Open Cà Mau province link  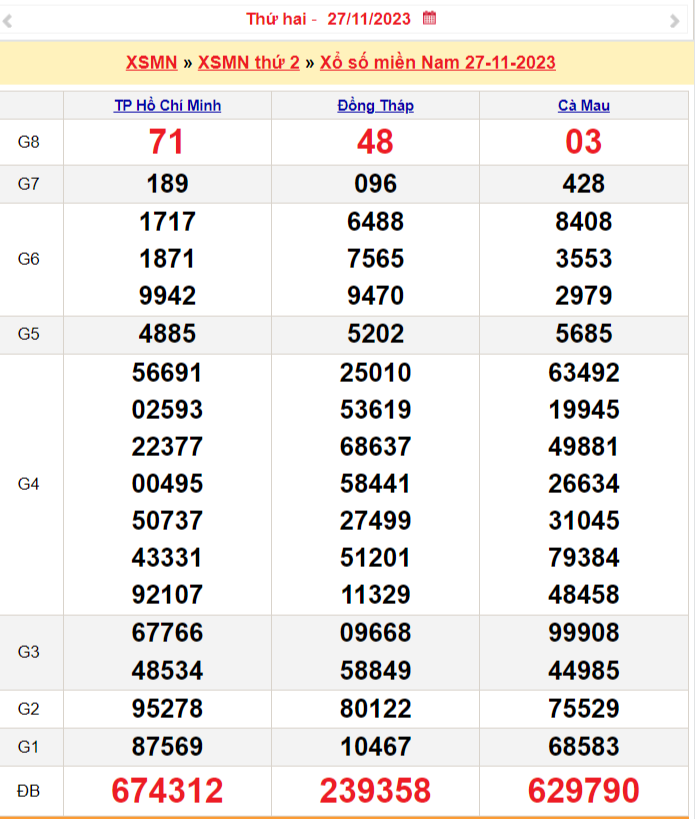pyautogui.click(x=583, y=106)
